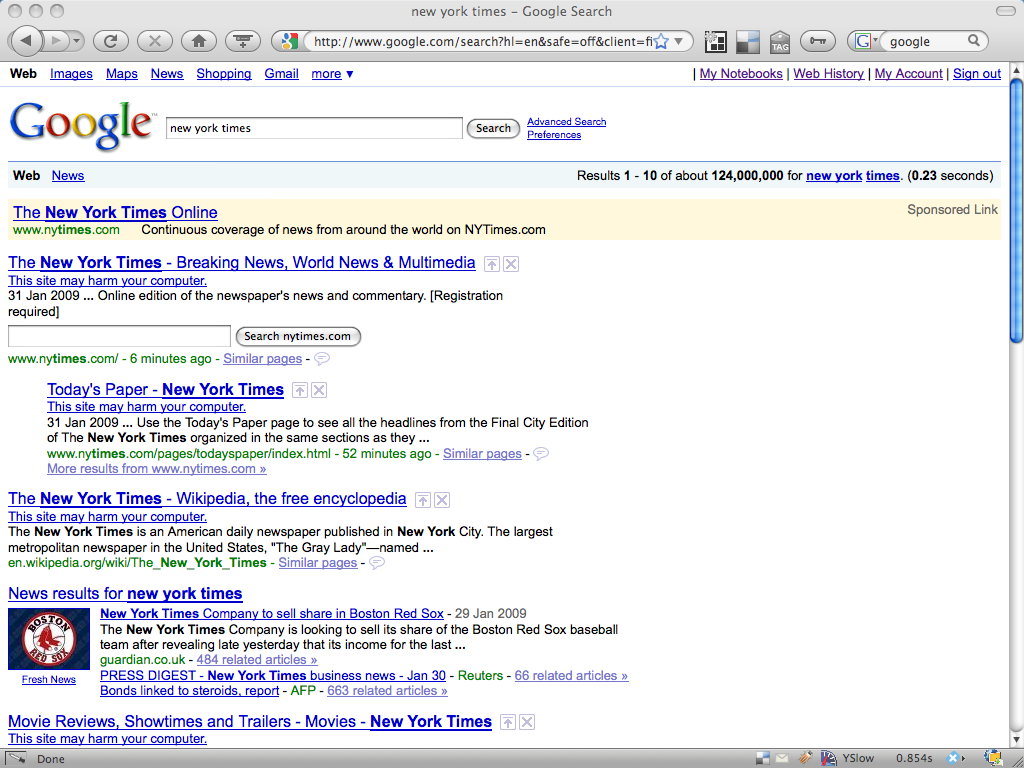Image resolution: width=1024 pixels, height=768 pixels.
Task: Click the key icon toolbar button
Action: pos(817,41)
